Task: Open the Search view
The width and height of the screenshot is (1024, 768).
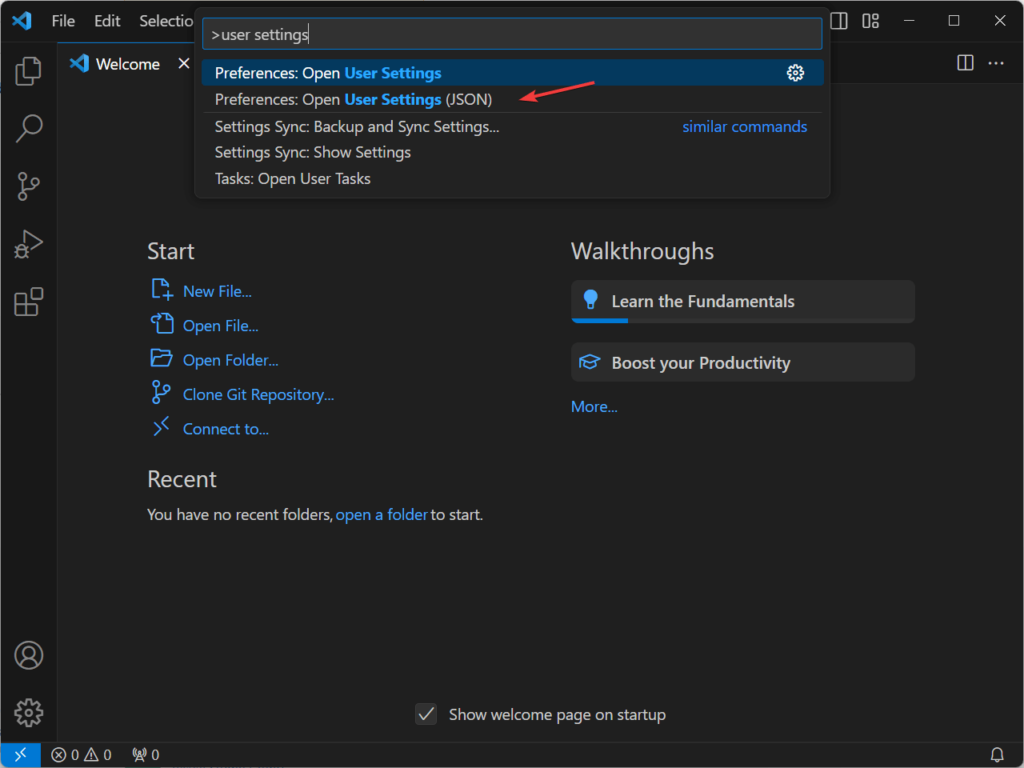Action: pyautogui.click(x=28, y=129)
